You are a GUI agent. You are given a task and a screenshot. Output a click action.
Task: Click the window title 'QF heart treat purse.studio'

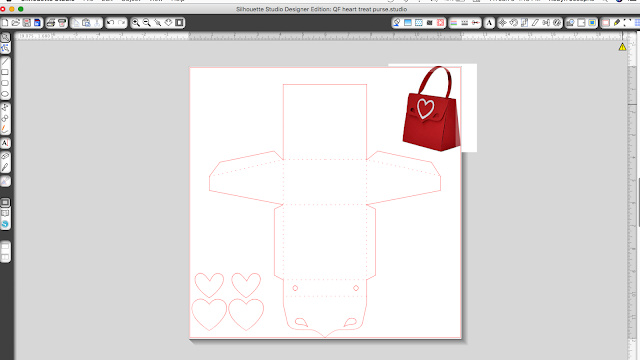pos(370,9)
